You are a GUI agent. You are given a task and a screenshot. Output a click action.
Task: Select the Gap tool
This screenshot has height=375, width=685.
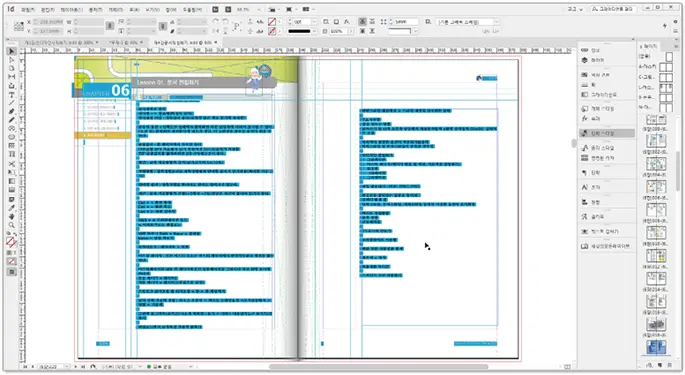pyautogui.click(x=12, y=77)
